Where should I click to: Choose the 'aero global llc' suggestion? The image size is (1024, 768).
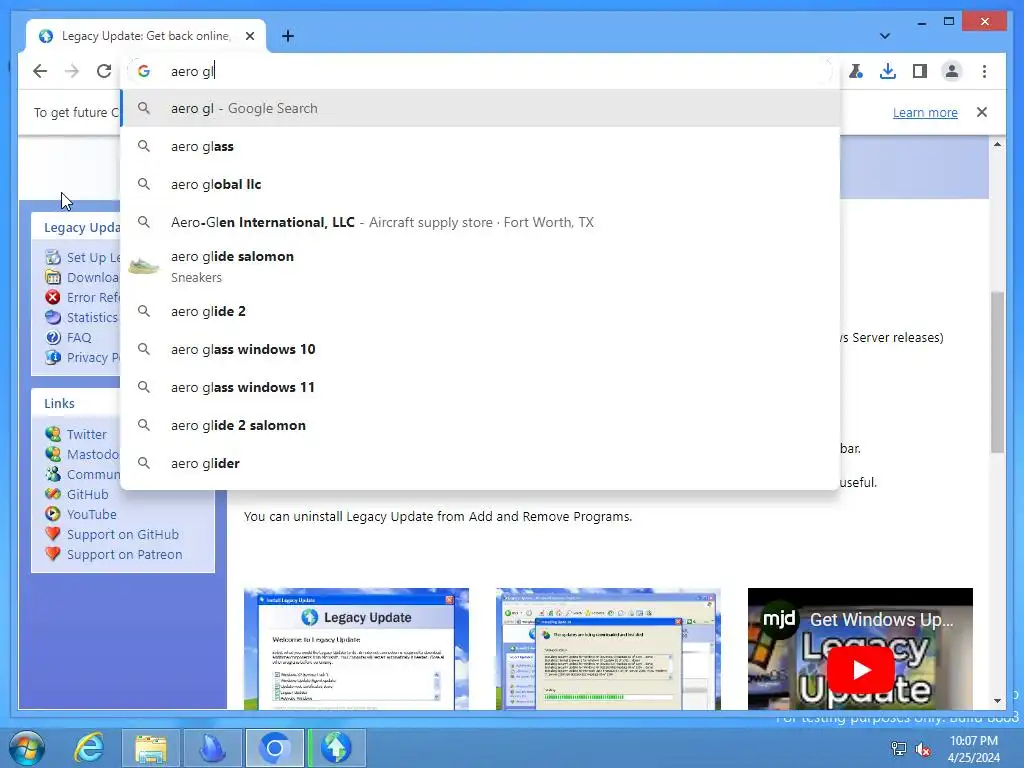[x=481, y=184]
